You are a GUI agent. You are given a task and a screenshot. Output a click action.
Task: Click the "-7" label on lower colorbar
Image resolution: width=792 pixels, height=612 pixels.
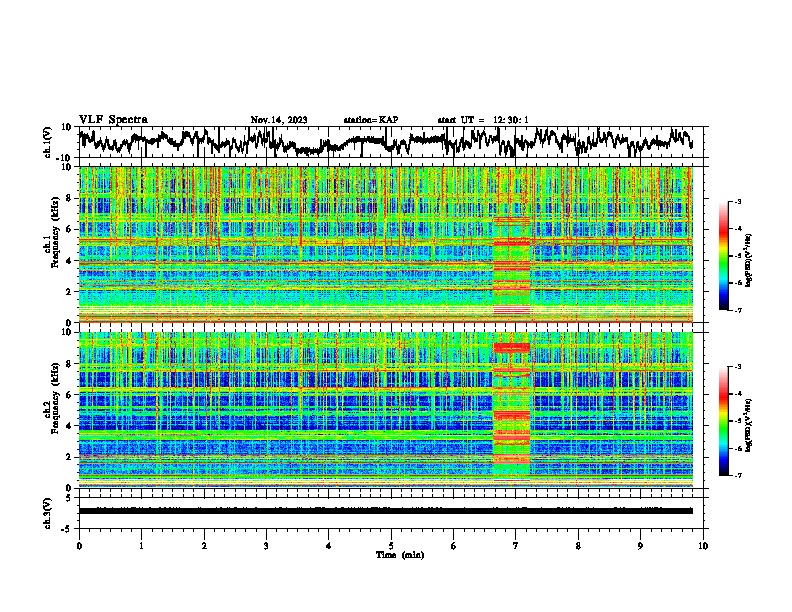(x=738, y=476)
